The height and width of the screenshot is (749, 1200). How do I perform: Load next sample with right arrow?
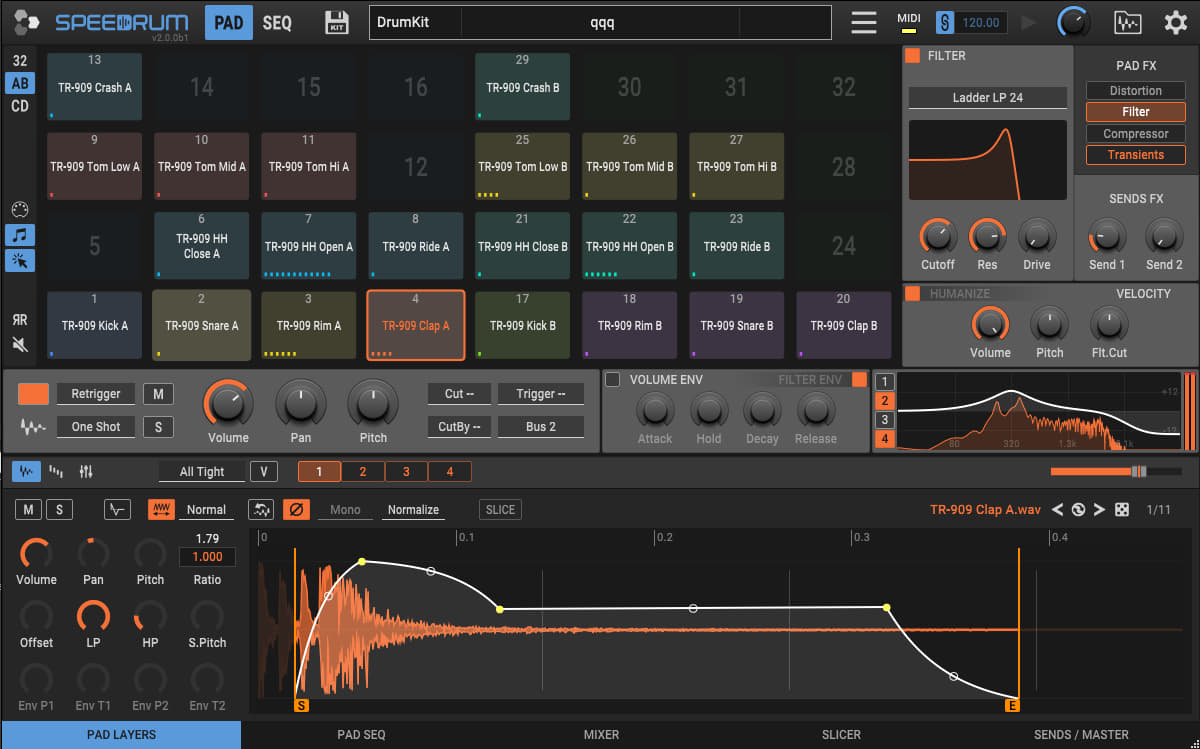coord(1099,510)
